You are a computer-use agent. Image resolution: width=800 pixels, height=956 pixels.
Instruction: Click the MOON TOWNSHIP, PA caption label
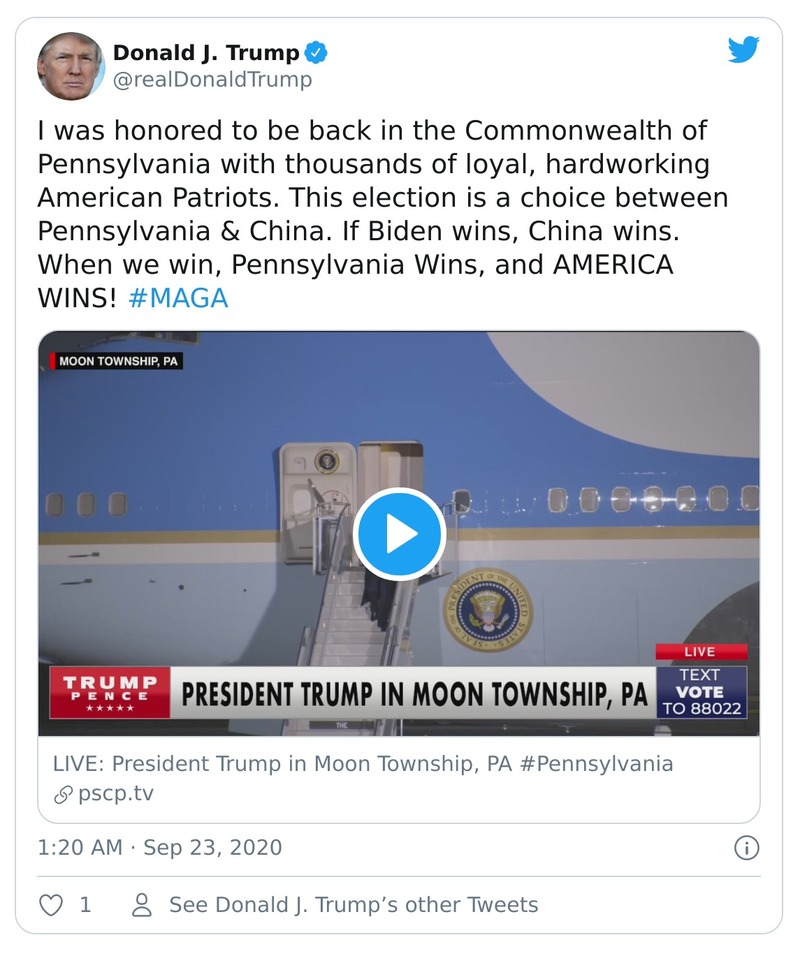coord(120,362)
